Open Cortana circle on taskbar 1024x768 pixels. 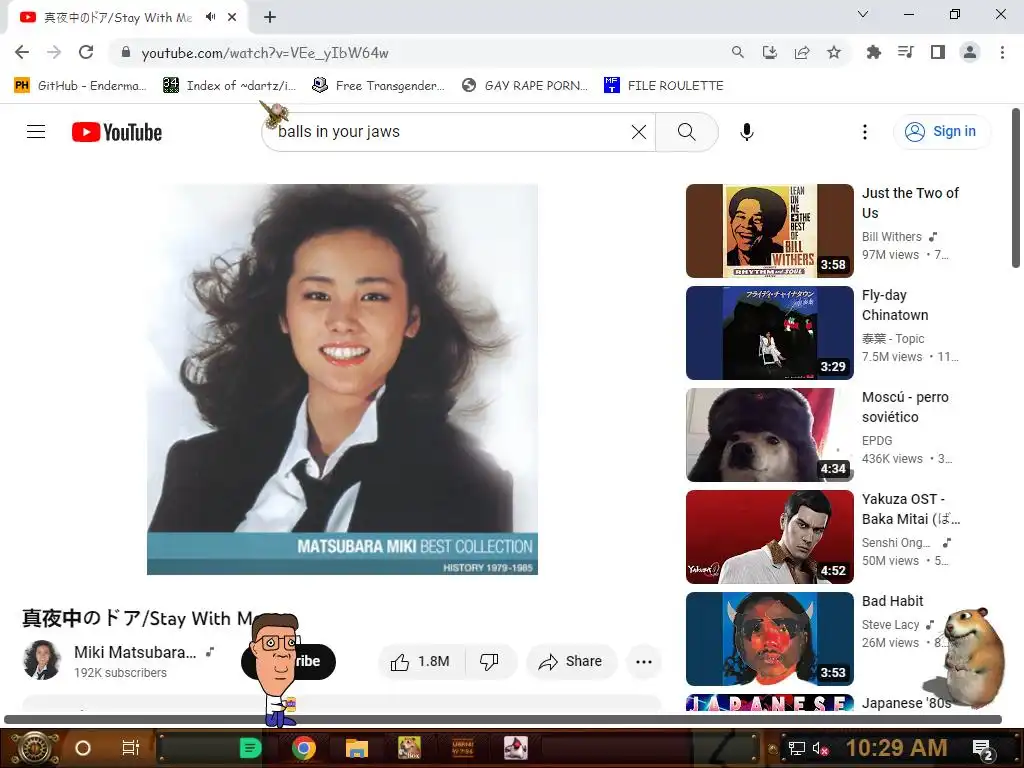pyautogui.click(x=83, y=748)
